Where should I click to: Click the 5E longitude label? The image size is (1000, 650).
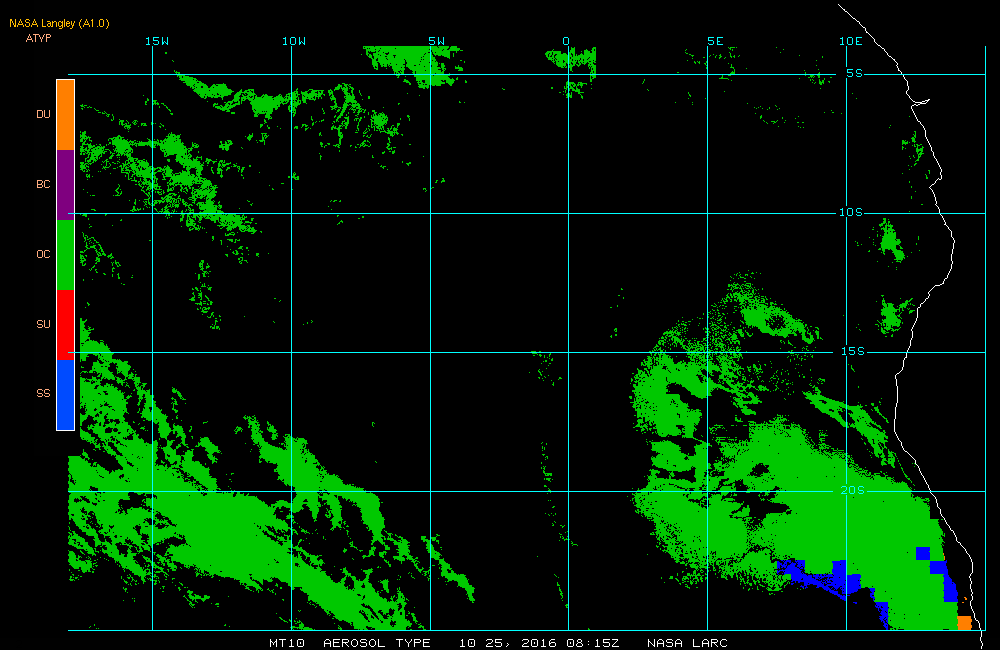(716, 41)
